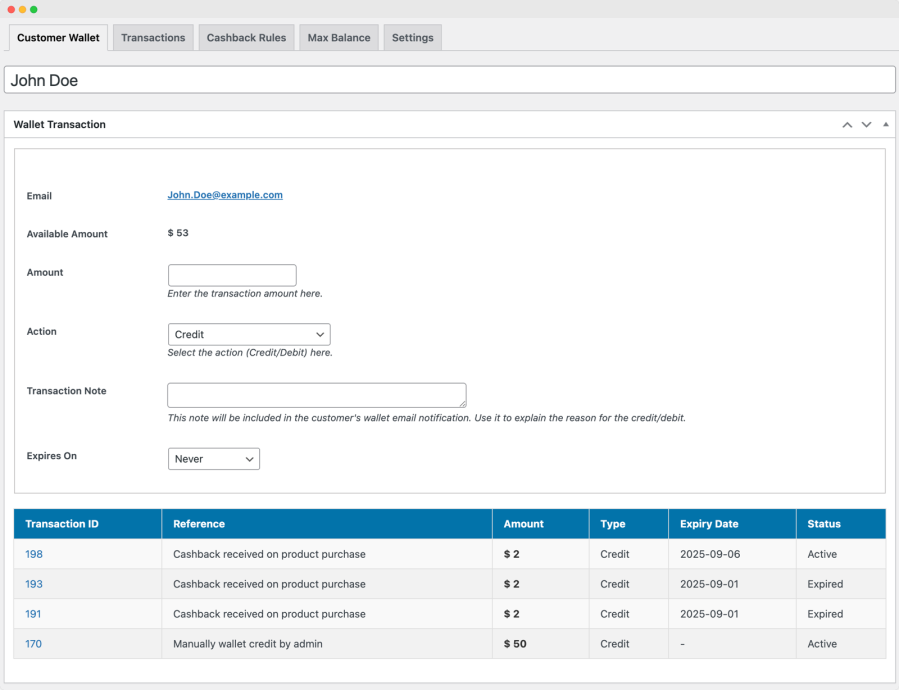Click the John Doe title field
The width and height of the screenshot is (899, 690).
point(450,80)
